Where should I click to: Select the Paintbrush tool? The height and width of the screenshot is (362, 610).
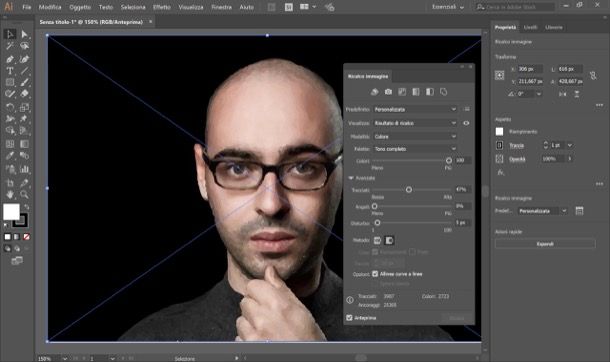24,82
